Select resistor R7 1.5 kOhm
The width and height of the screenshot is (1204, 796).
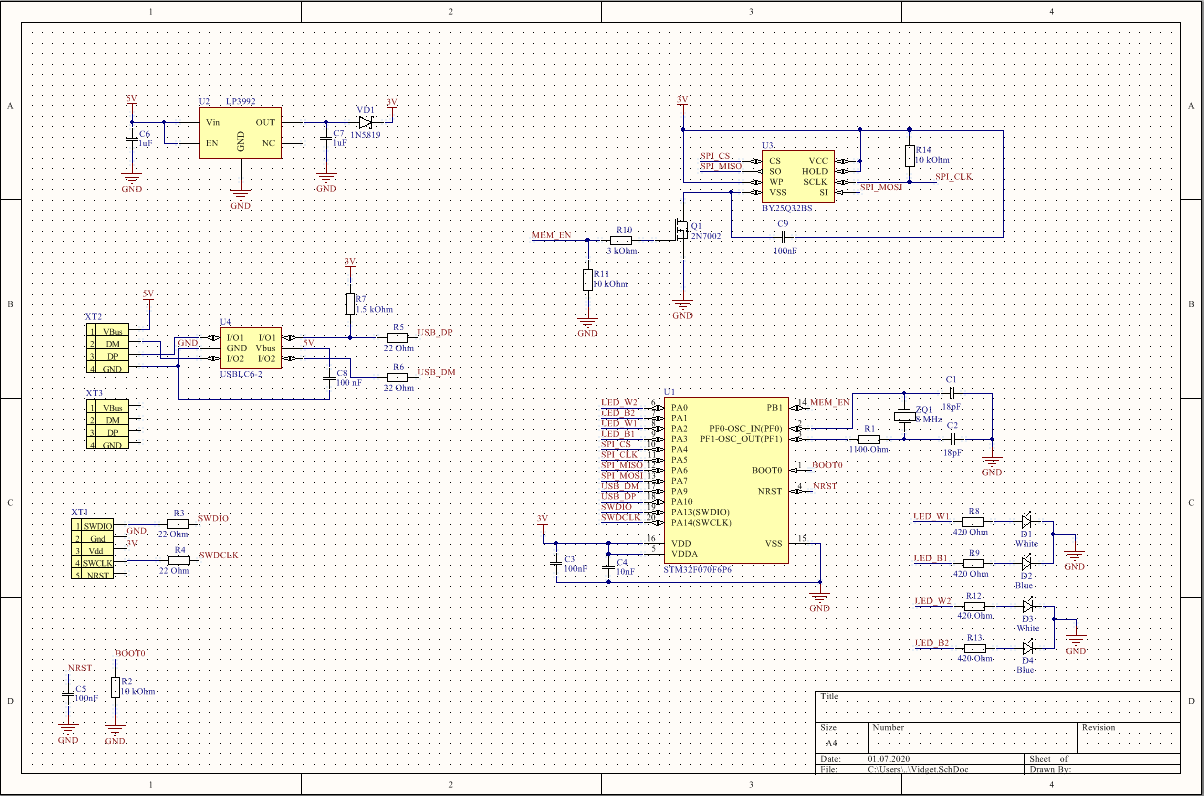tap(350, 304)
